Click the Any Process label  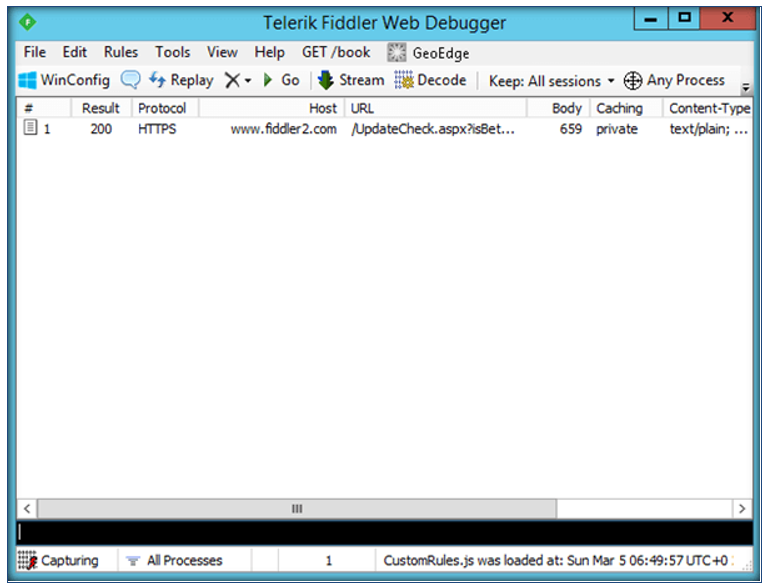coord(686,80)
